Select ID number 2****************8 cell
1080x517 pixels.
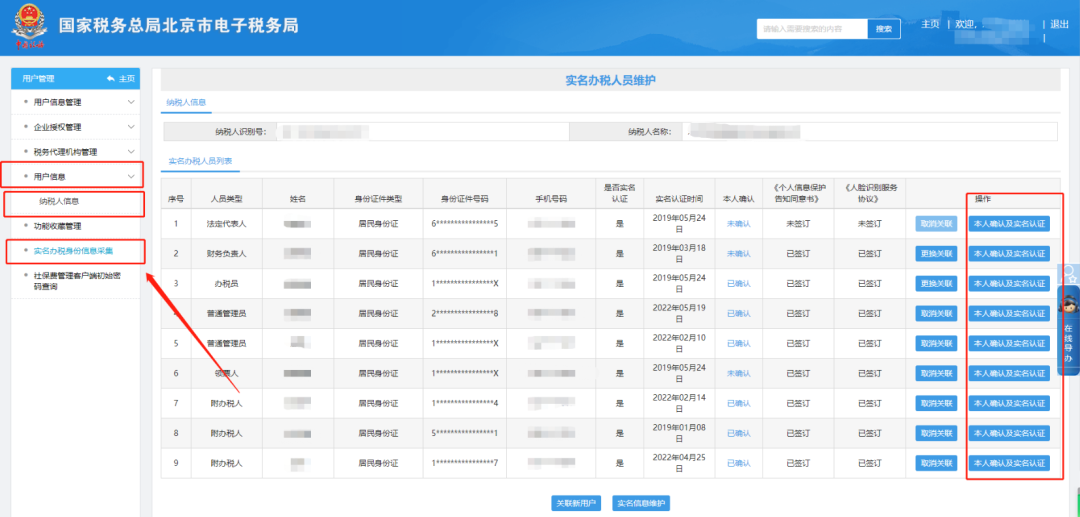465,313
